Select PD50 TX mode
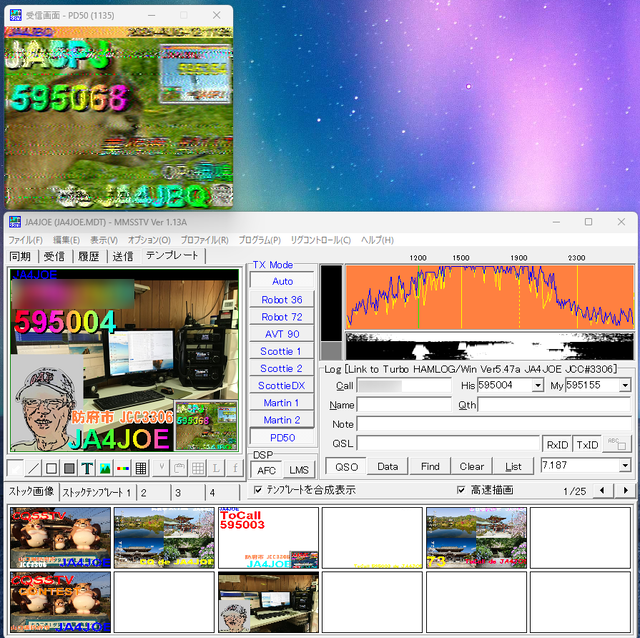The image size is (640, 638). [x=282, y=438]
